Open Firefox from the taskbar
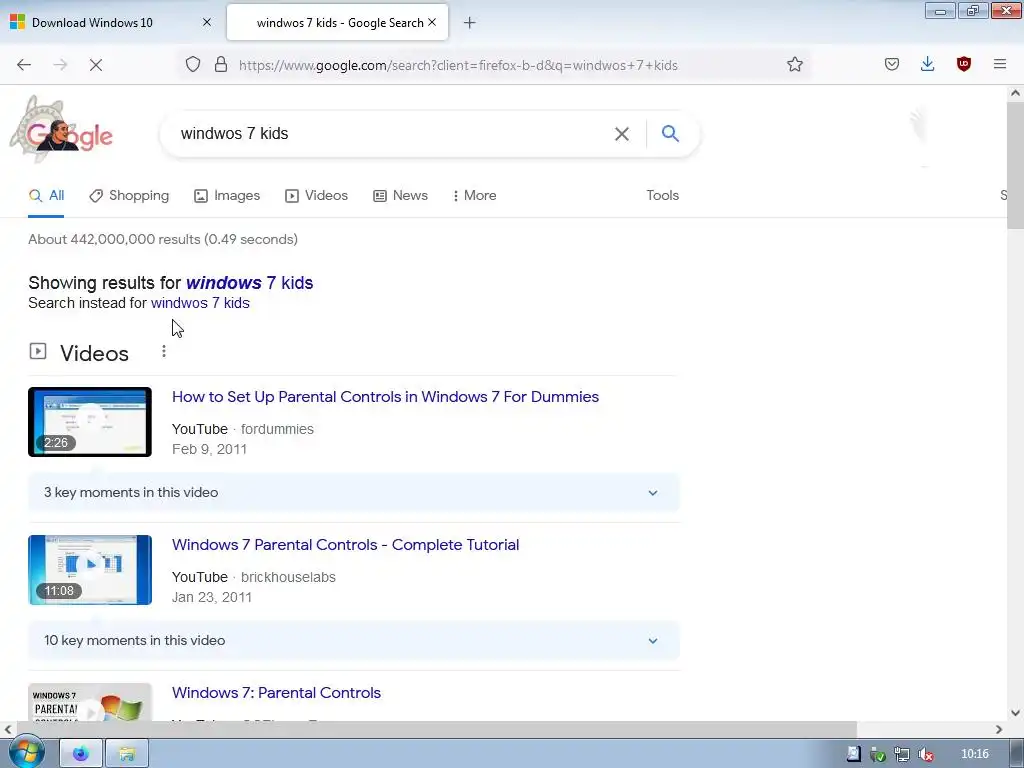Viewport: 1024px width, 768px height. point(81,754)
